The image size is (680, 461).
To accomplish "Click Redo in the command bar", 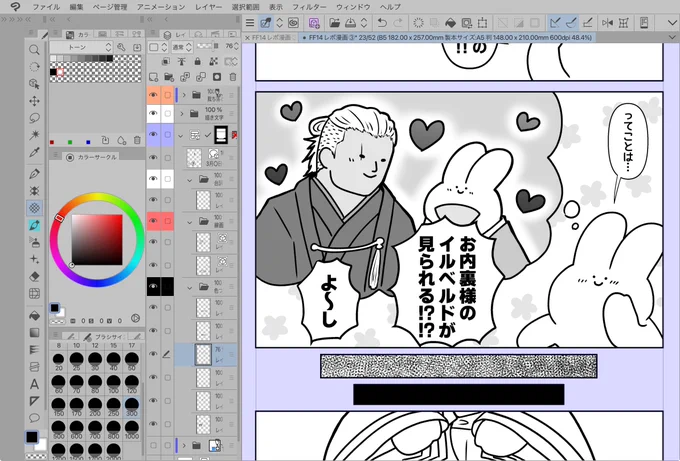I will 398,23.
